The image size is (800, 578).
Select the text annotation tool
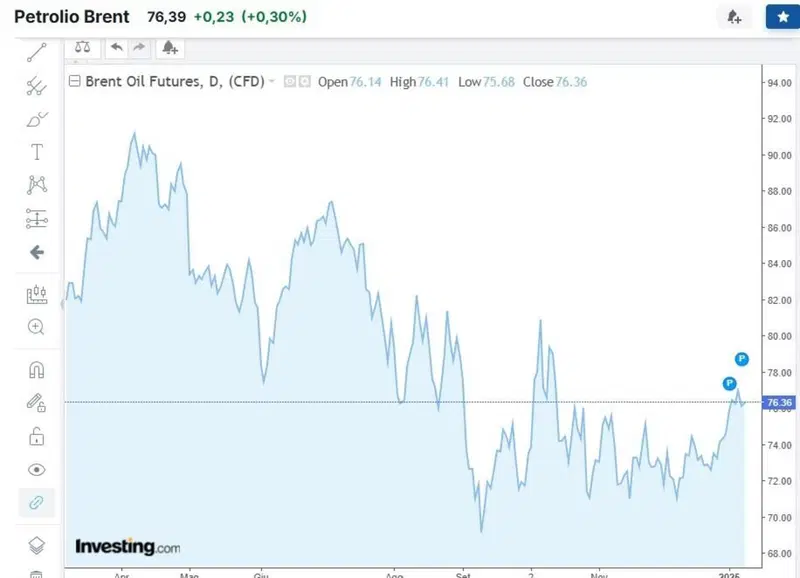coord(37,152)
